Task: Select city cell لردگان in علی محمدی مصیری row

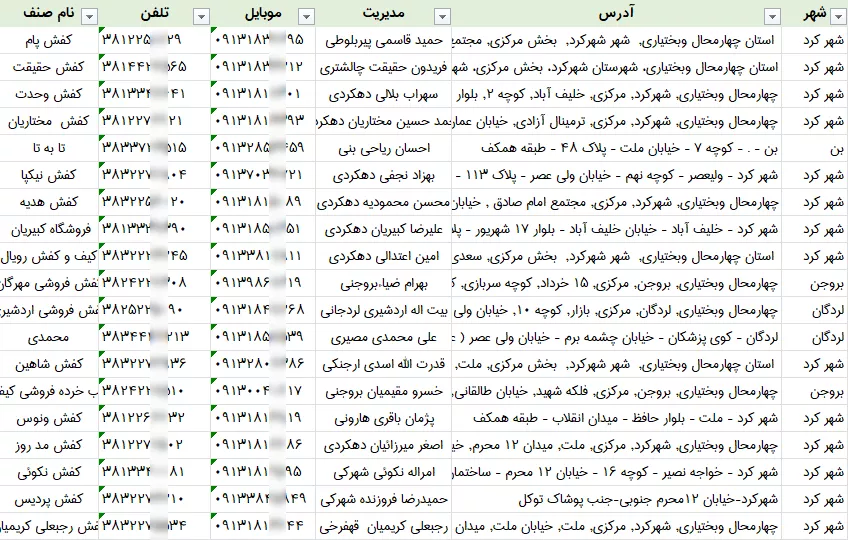Action: click(x=815, y=338)
